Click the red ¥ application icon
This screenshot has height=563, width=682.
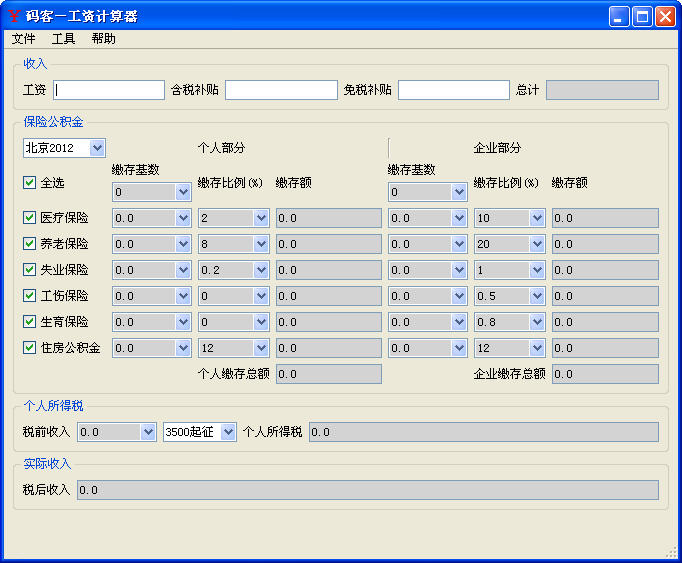click(x=14, y=16)
